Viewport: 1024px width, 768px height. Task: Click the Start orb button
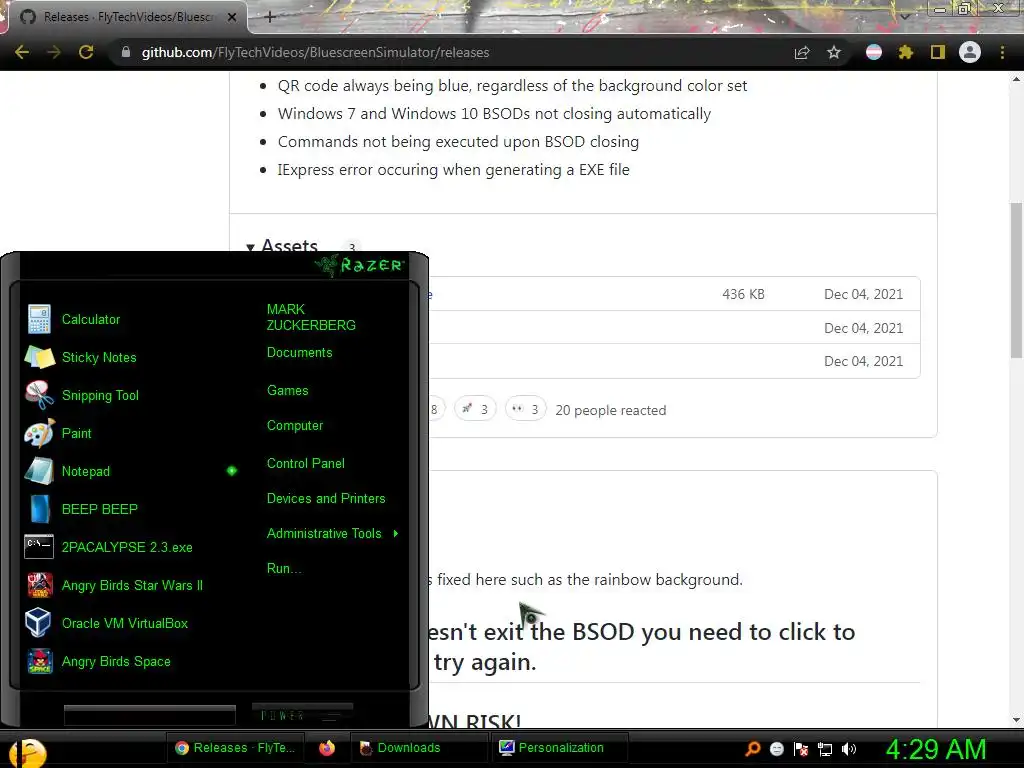[x=27, y=752]
